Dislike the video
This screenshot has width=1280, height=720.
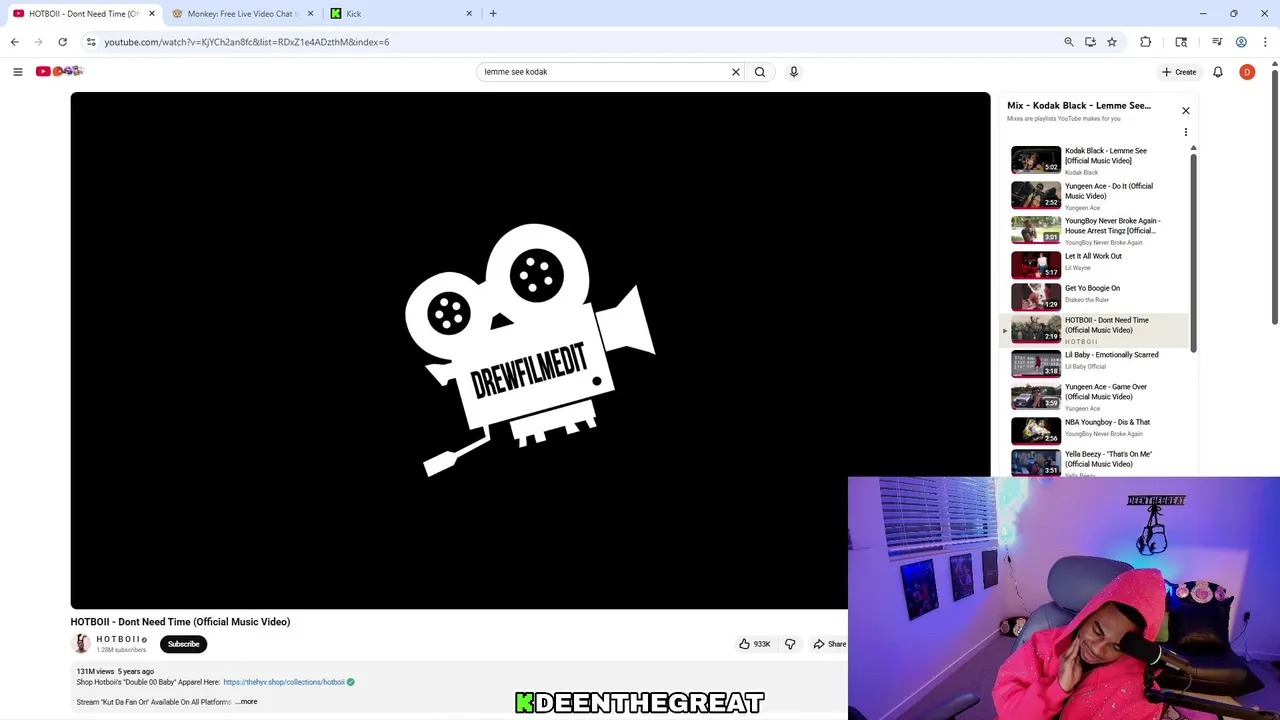[790, 644]
